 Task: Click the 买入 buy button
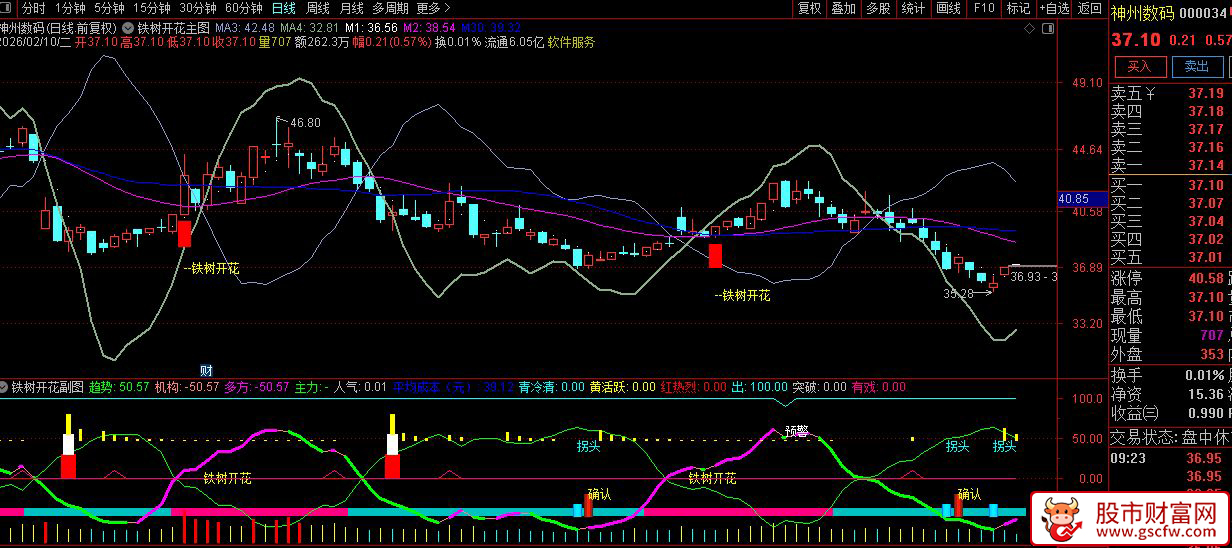tap(1139, 66)
